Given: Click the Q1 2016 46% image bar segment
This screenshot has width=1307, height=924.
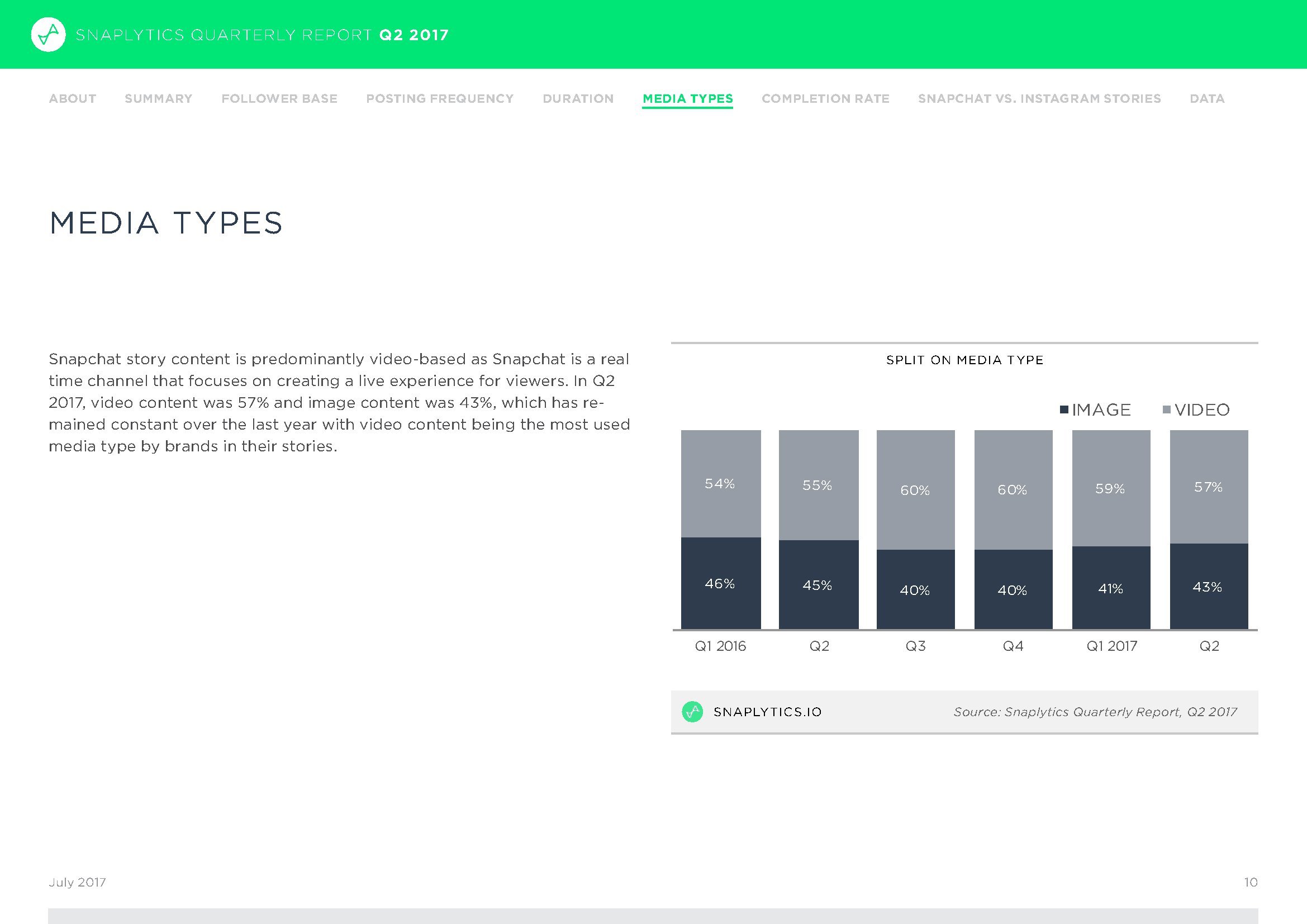Looking at the screenshot, I should pos(721,583).
